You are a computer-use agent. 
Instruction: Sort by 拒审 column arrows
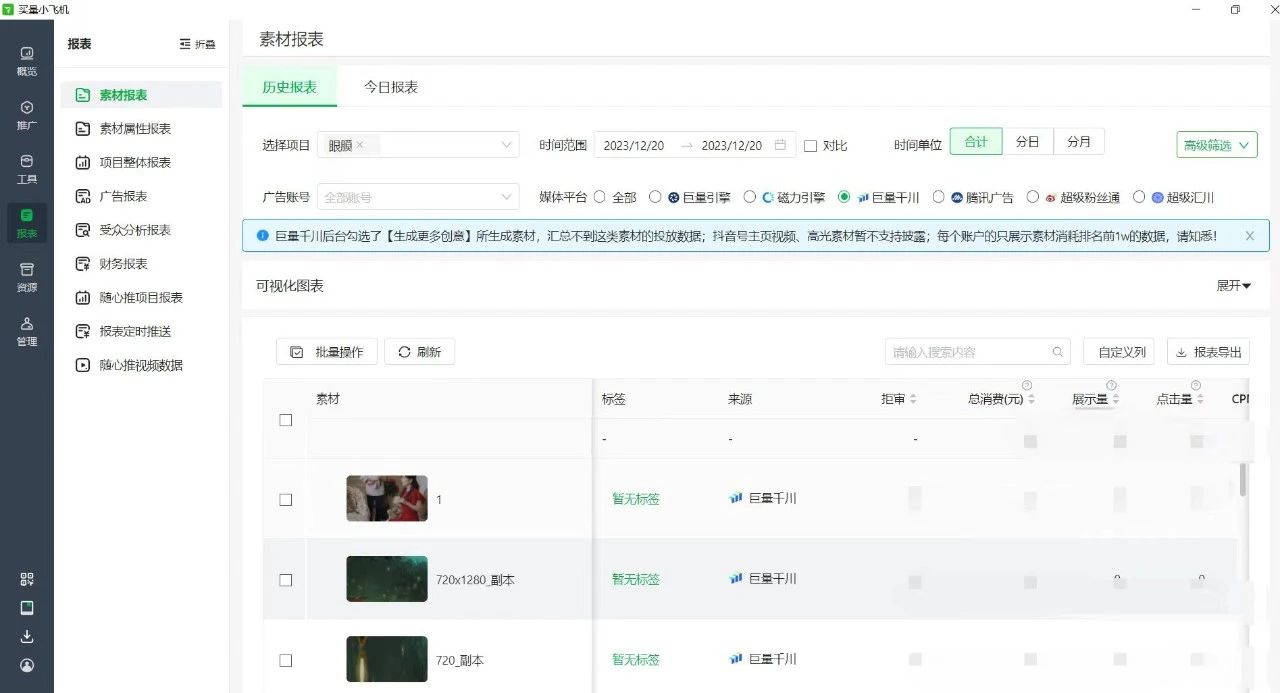(912, 399)
